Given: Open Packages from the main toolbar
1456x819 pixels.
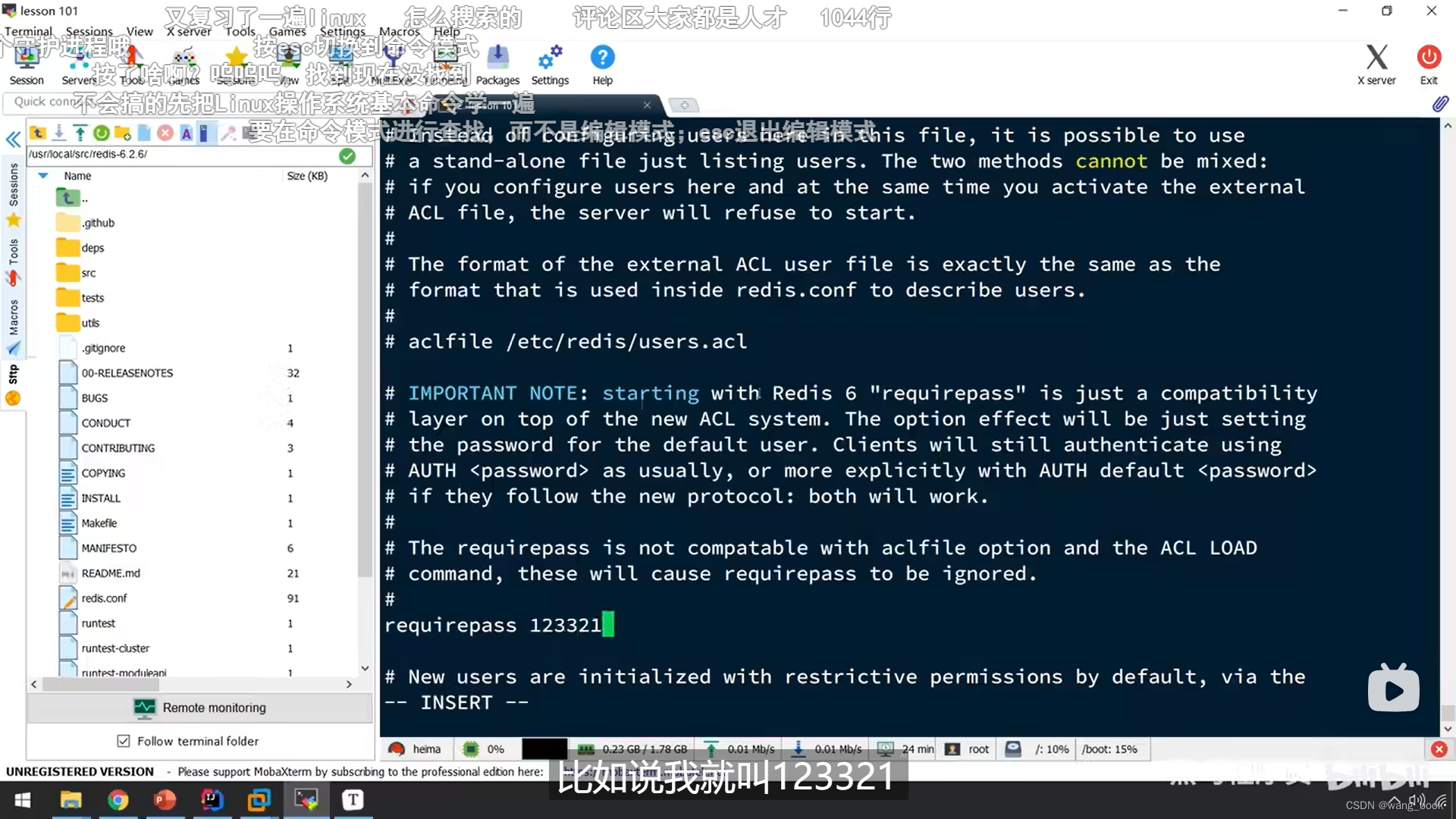Looking at the screenshot, I should click(497, 64).
